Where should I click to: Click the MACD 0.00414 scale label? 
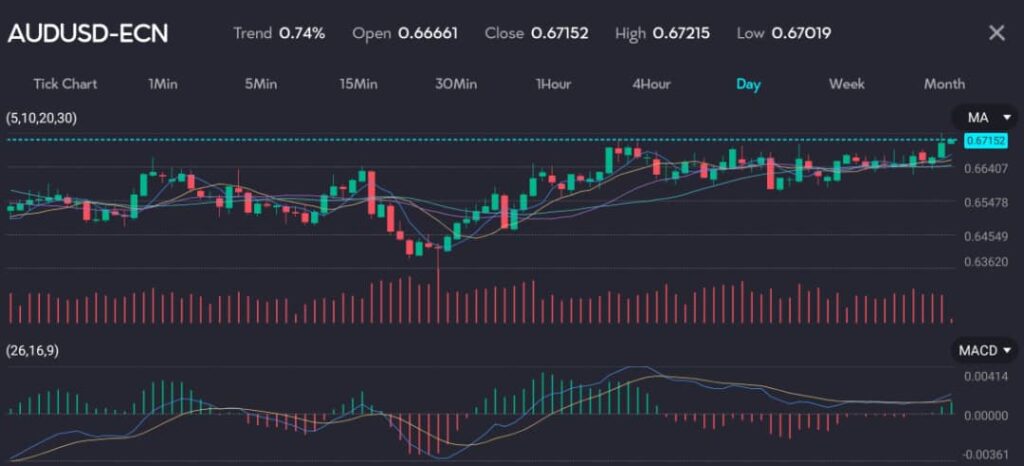(x=983, y=376)
